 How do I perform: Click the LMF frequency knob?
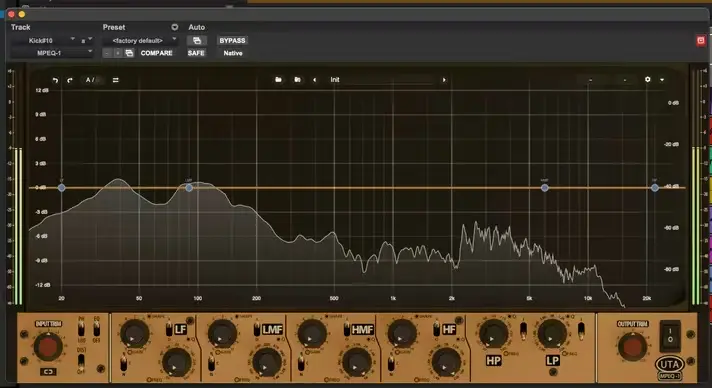(x=266, y=363)
